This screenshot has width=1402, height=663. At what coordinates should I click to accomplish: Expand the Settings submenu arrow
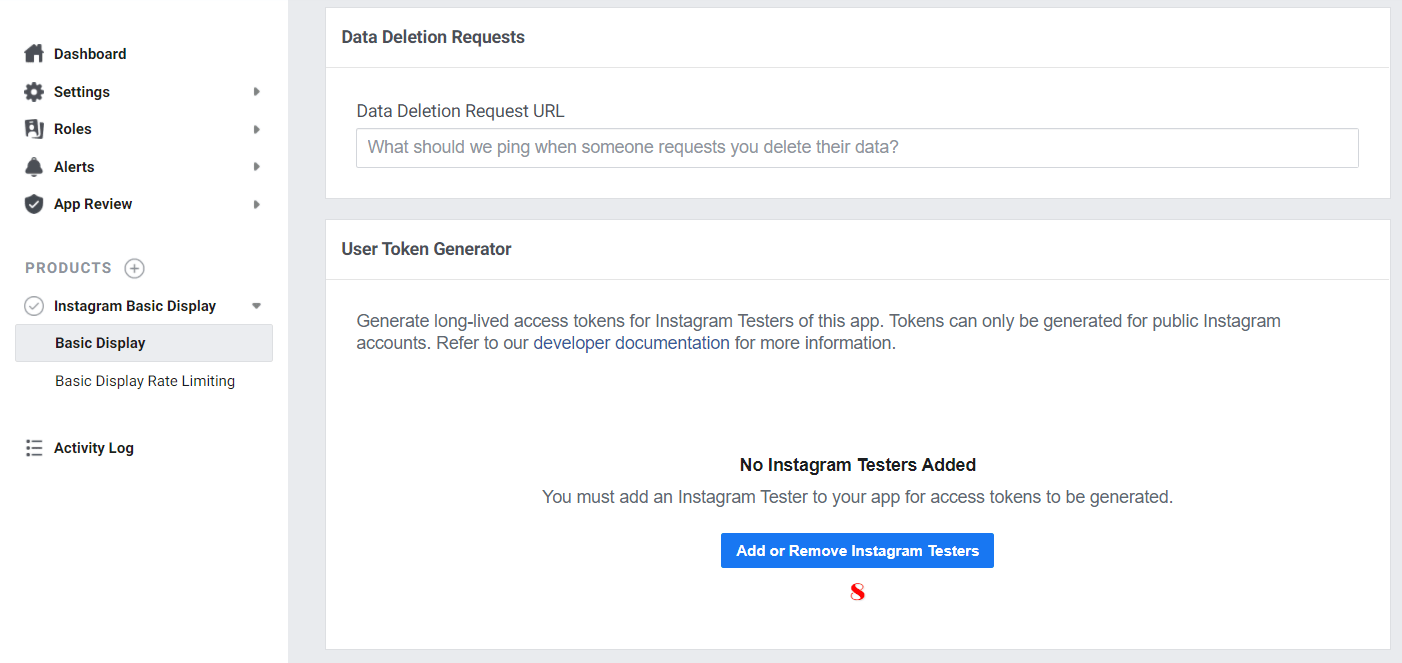257,92
